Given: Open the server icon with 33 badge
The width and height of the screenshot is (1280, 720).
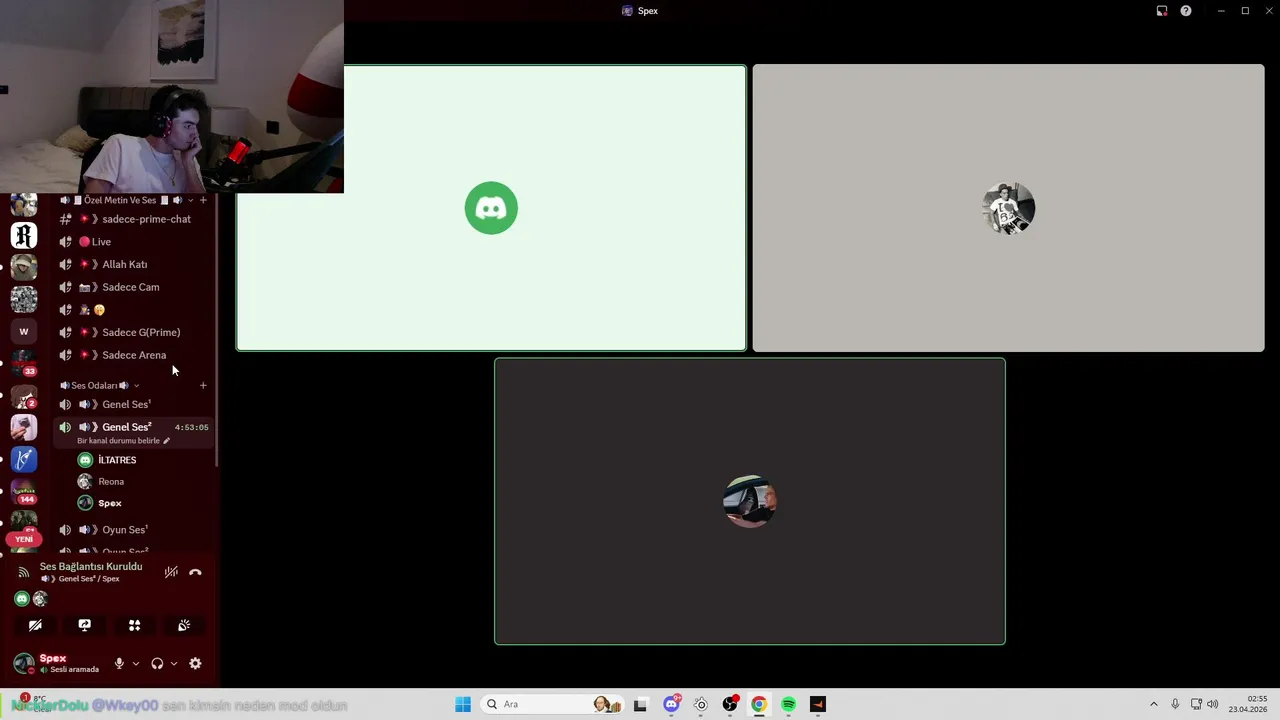Looking at the screenshot, I should [x=24, y=363].
